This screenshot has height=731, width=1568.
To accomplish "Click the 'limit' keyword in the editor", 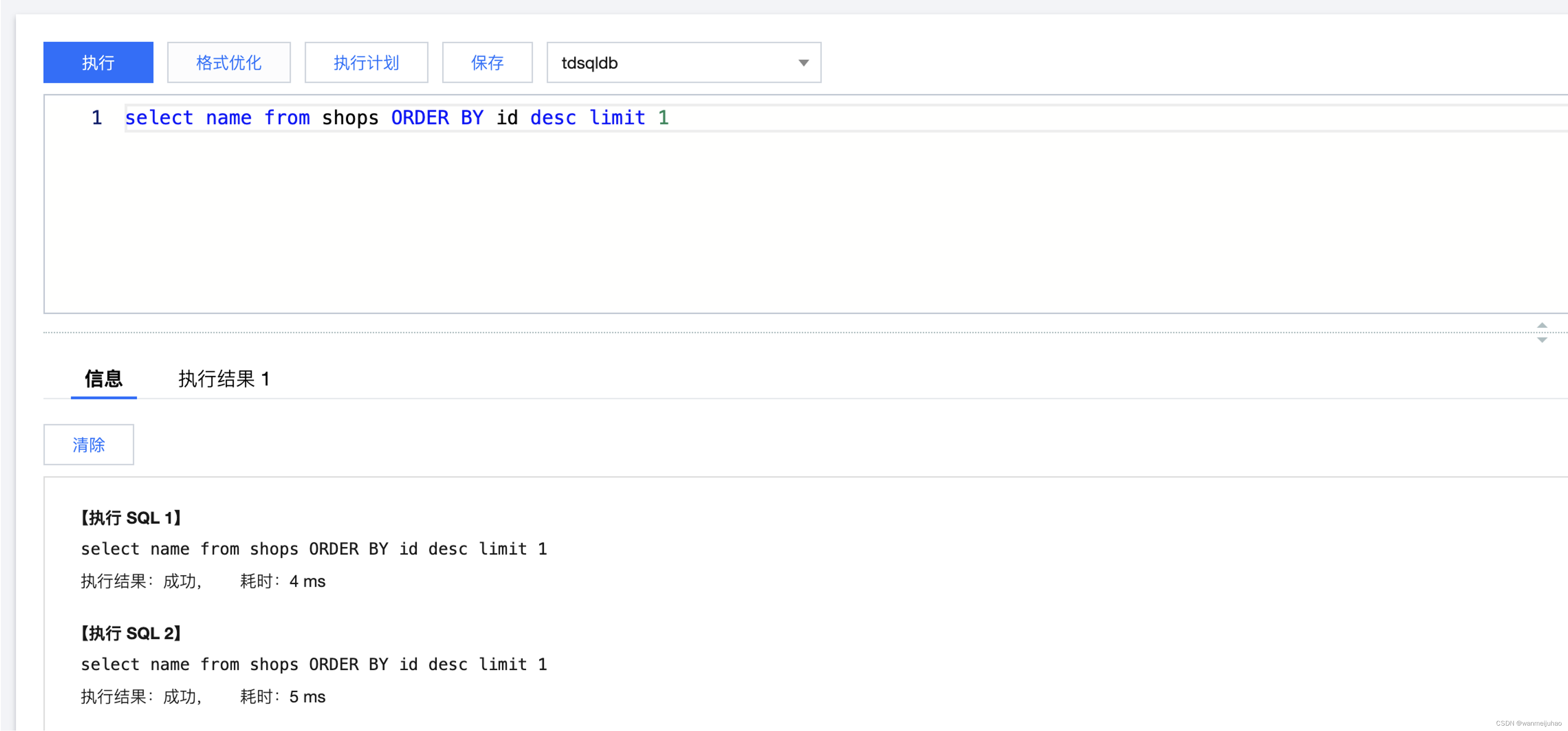I will pyautogui.click(x=617, y=117).
